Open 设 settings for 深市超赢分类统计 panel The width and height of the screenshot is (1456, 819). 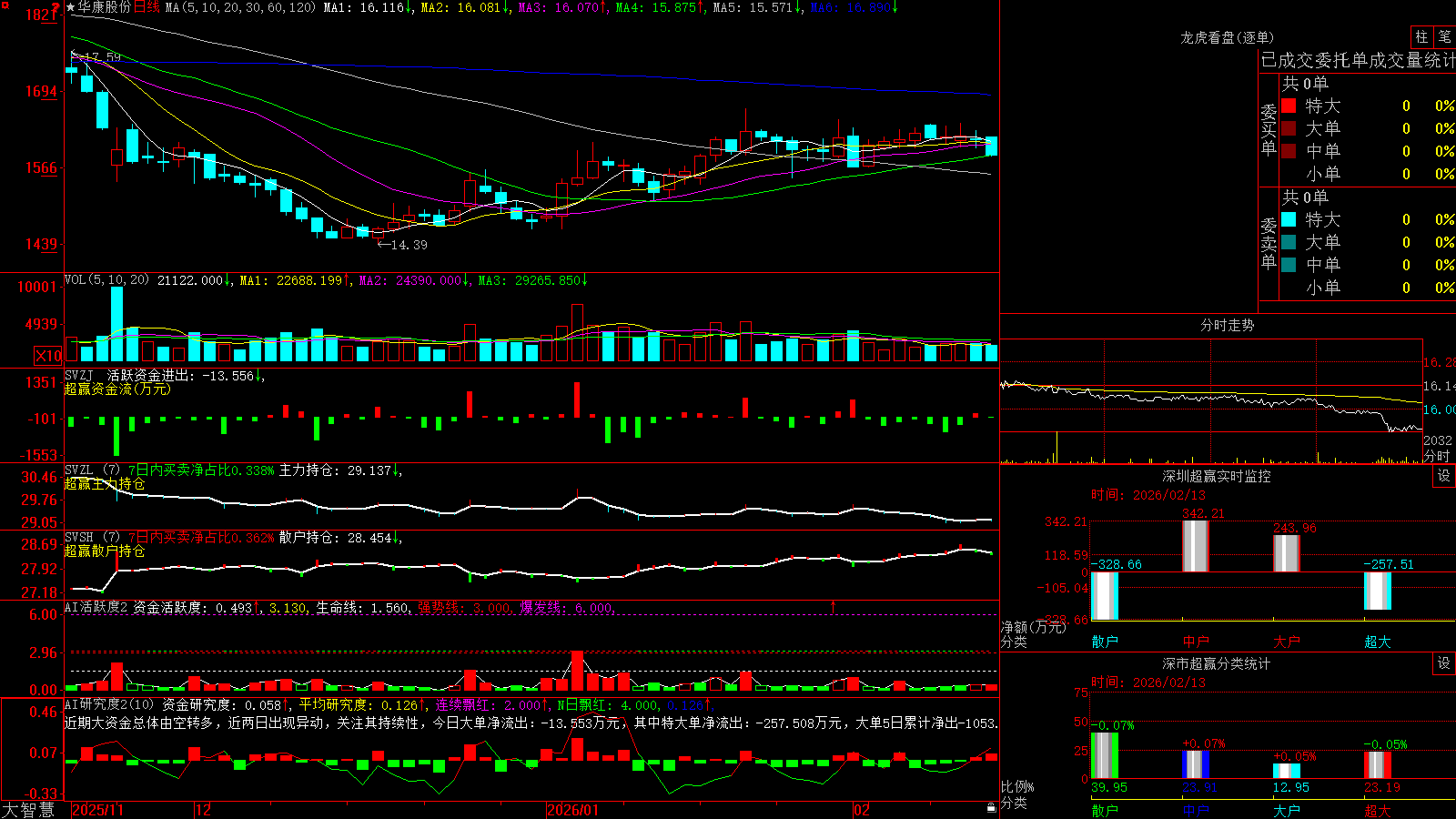pyautogui.click(x=1444, y=663)
